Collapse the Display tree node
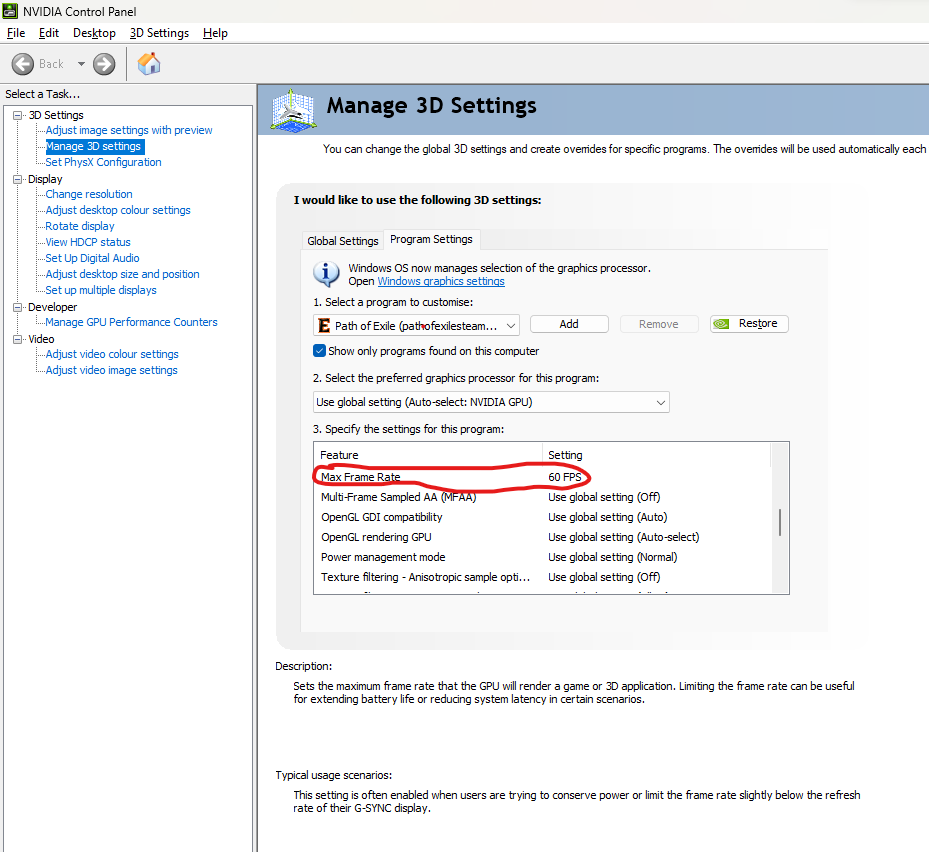The height and width of the screenshot is (852, 929). 18,179
